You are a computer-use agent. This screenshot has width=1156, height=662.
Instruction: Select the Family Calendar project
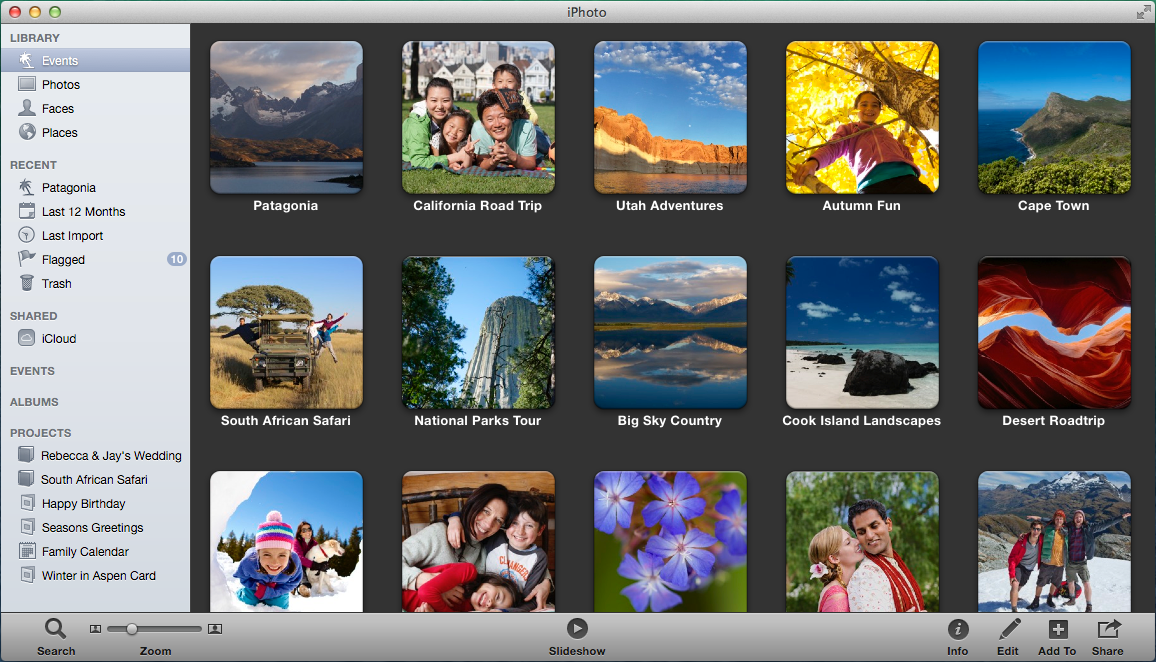click(95, 551)
